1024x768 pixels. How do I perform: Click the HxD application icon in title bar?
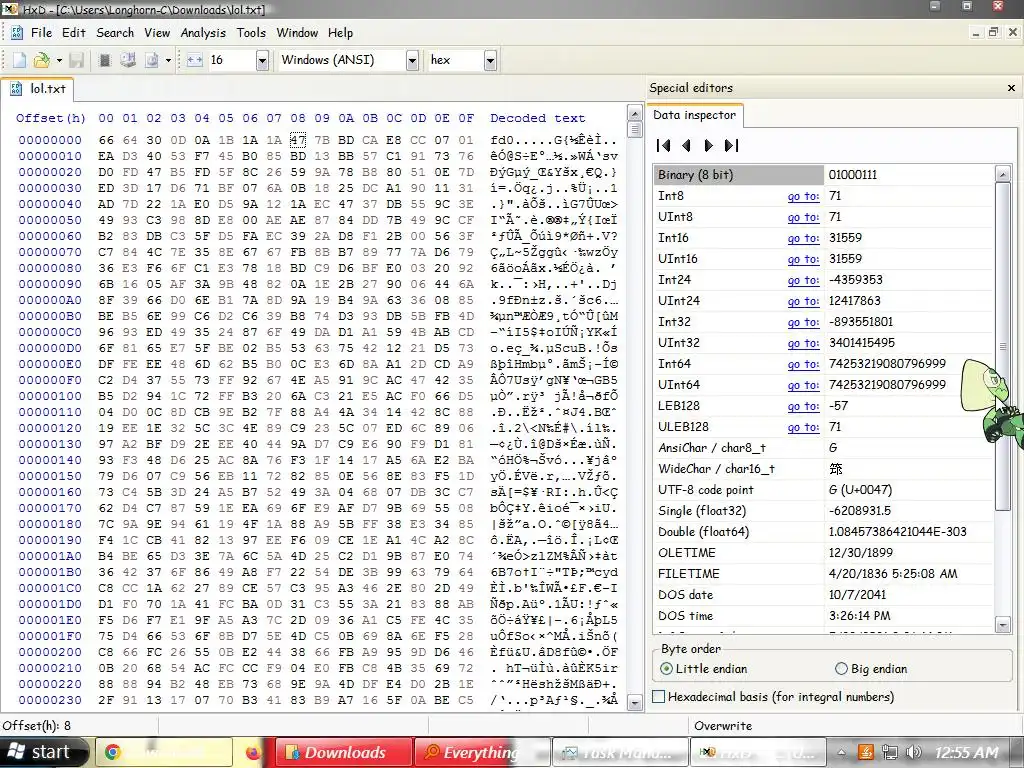(x=9, y=8)
